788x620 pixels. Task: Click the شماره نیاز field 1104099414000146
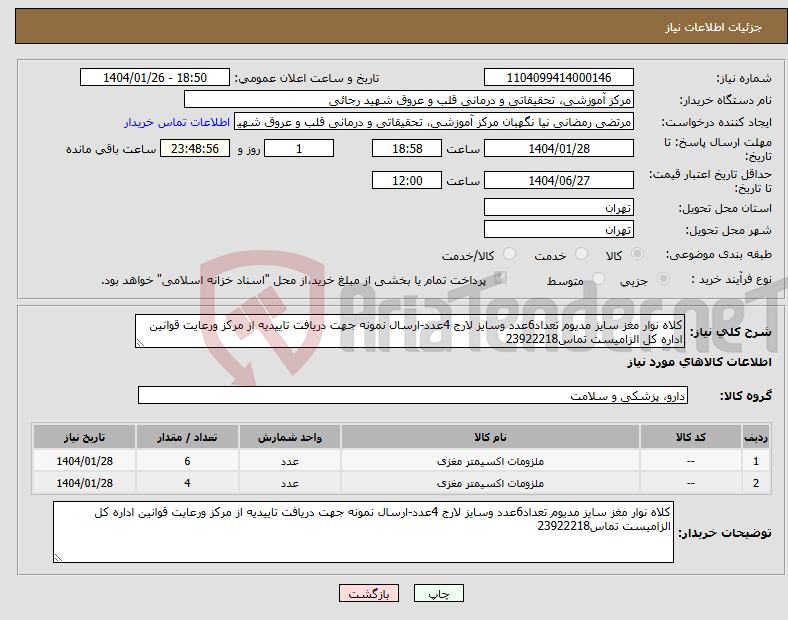point(558,77)
